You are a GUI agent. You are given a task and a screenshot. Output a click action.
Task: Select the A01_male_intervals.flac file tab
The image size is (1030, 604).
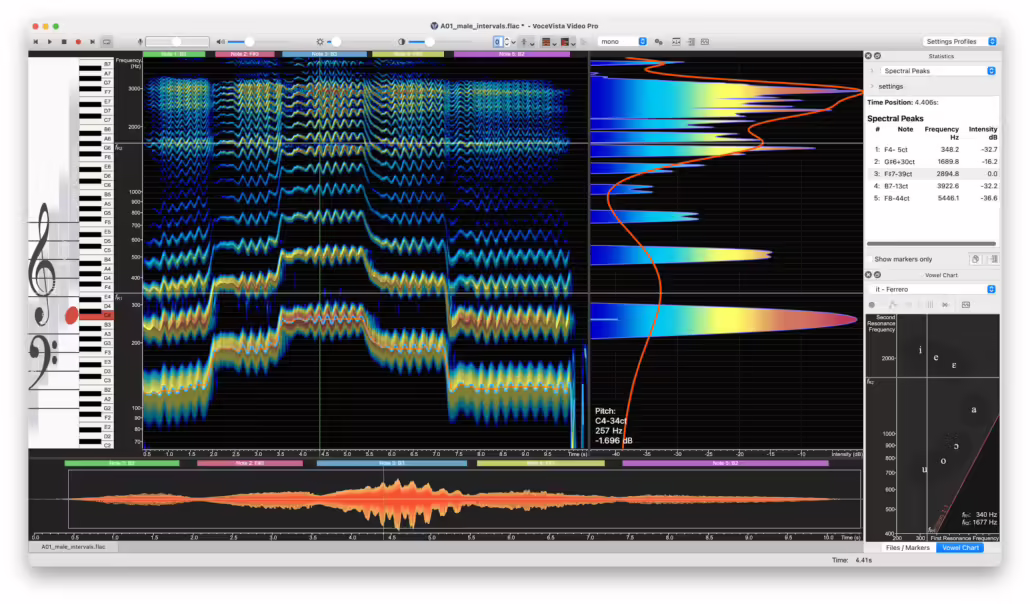74,547
